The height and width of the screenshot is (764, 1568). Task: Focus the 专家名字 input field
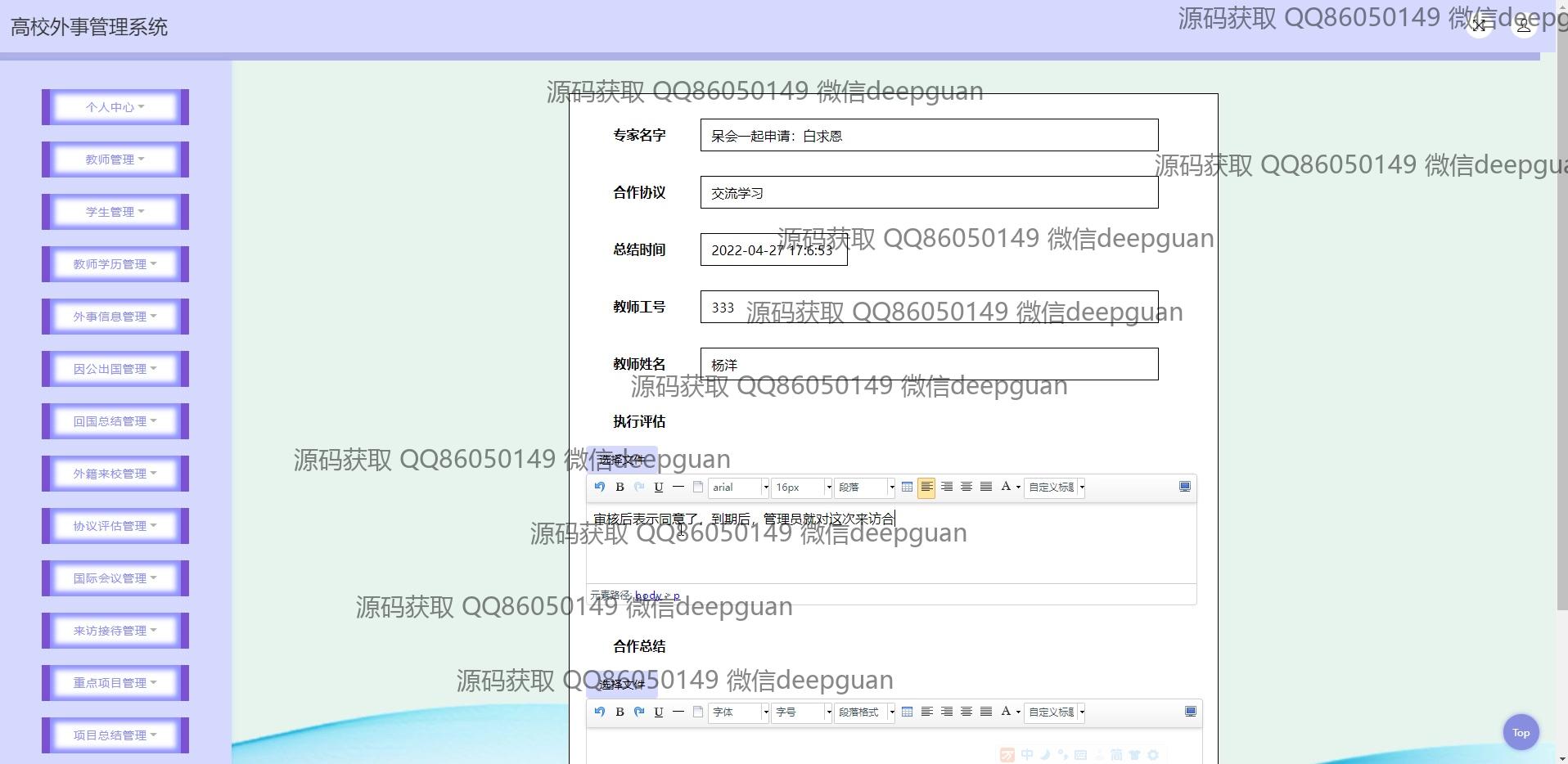click(x=929, y=135)
